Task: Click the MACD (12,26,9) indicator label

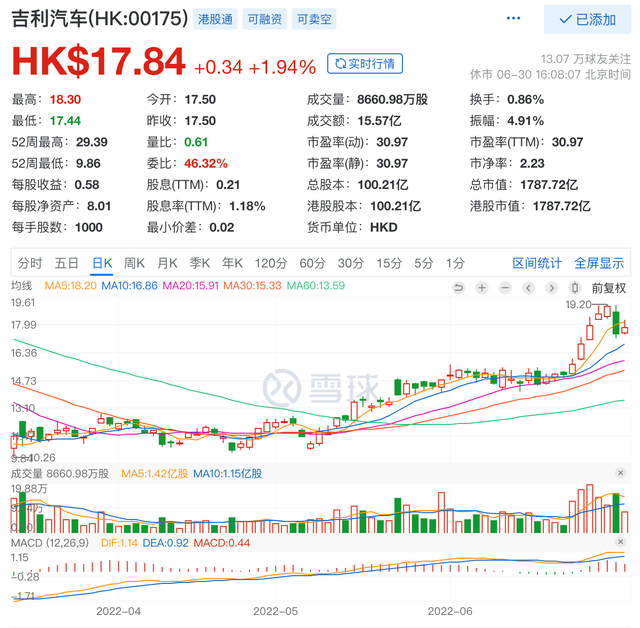Action: (50, 543)
